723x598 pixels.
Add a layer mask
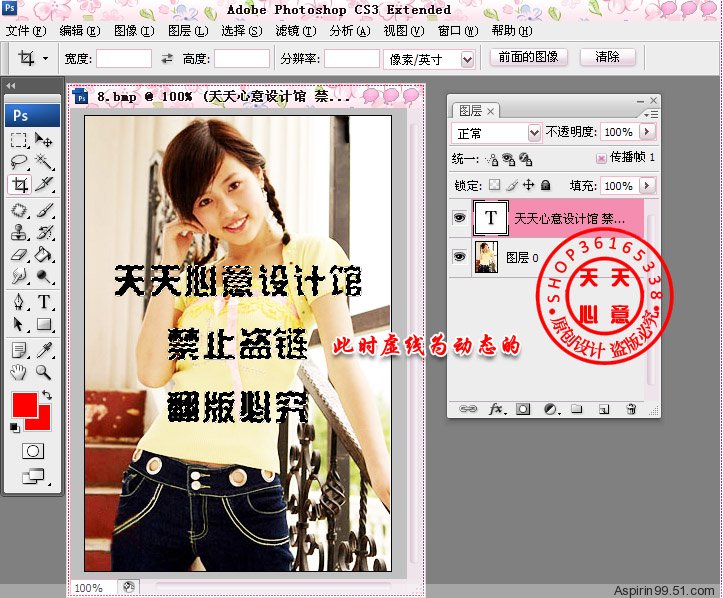point(523,409)
